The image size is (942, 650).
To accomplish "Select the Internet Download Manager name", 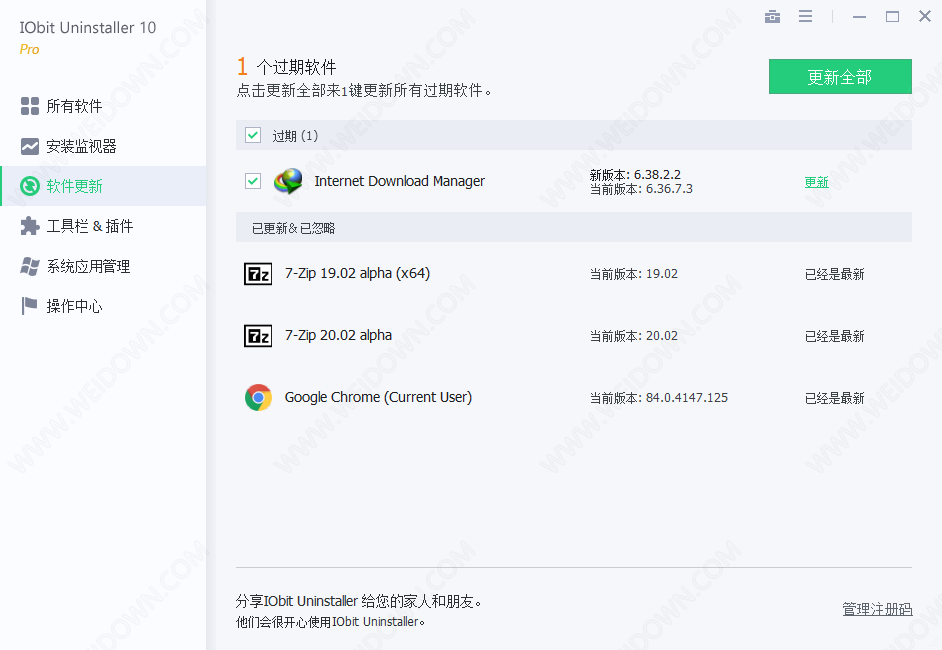I will pos(400,181).
